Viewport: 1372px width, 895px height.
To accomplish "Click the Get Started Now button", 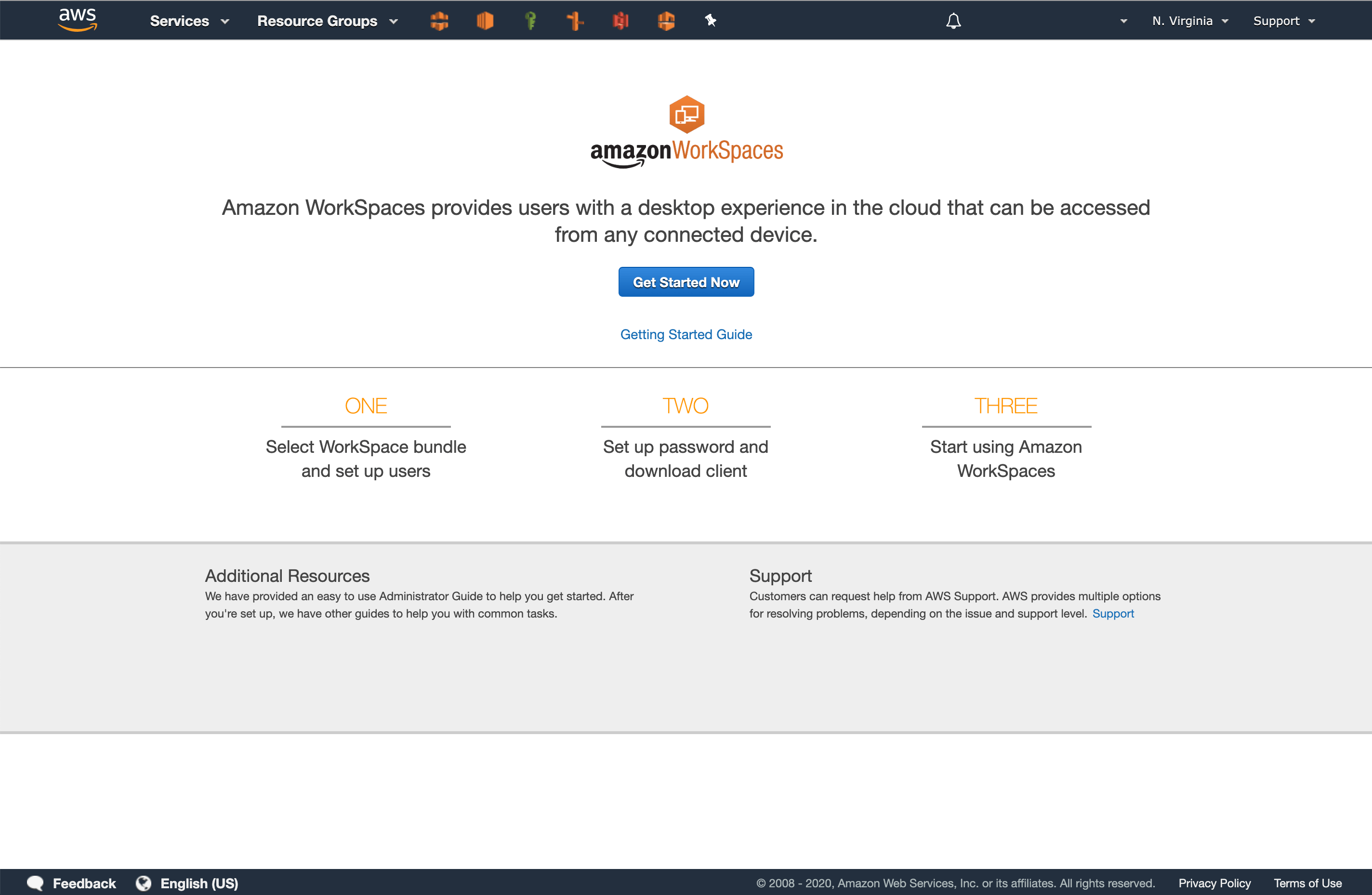I will point(686,282).
